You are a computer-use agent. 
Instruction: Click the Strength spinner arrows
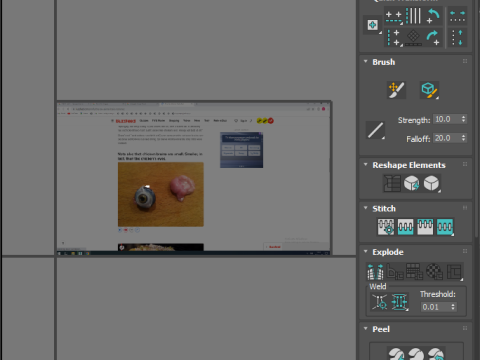463,119
